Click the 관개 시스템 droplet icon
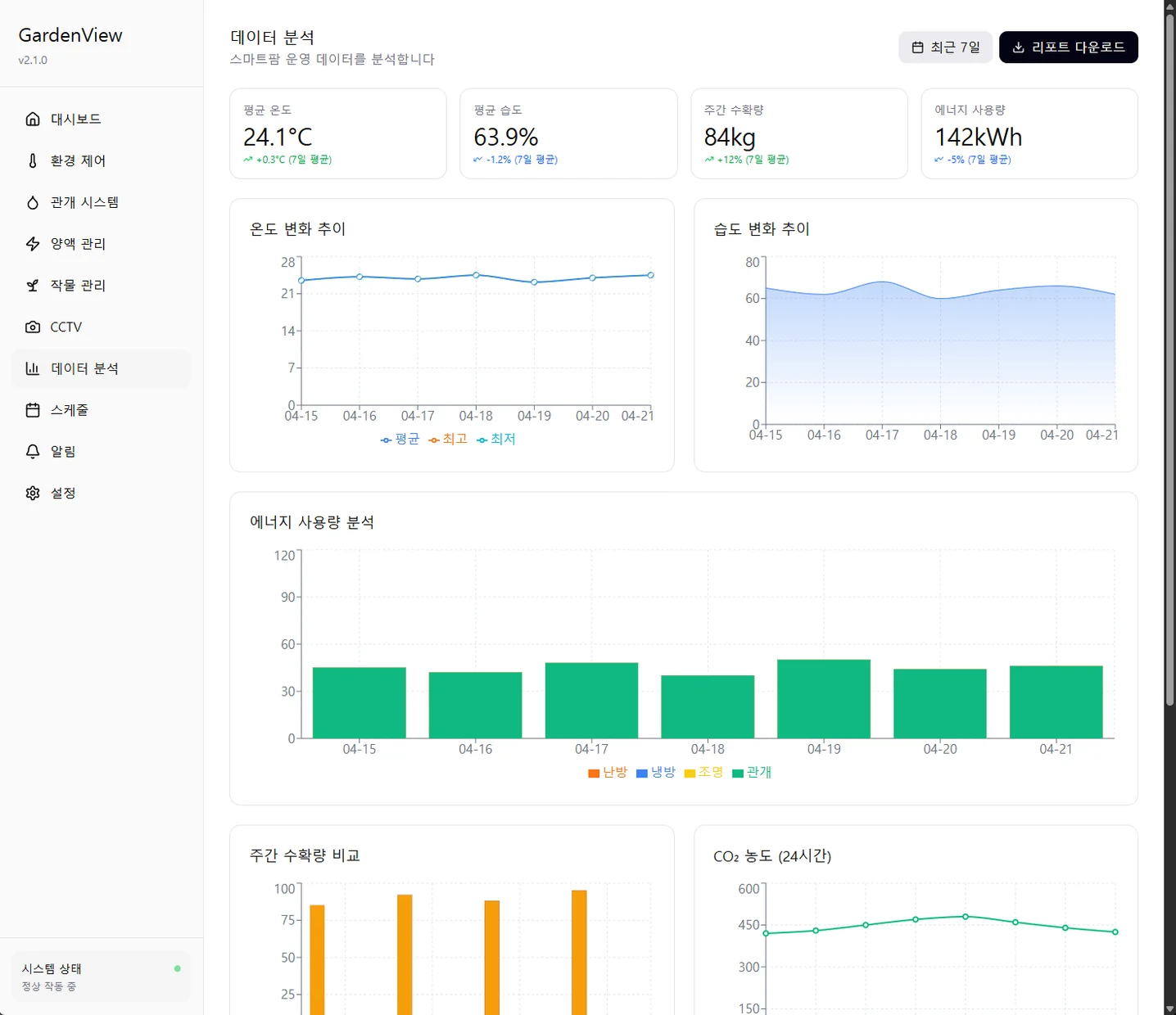 (x=33, y=202)
